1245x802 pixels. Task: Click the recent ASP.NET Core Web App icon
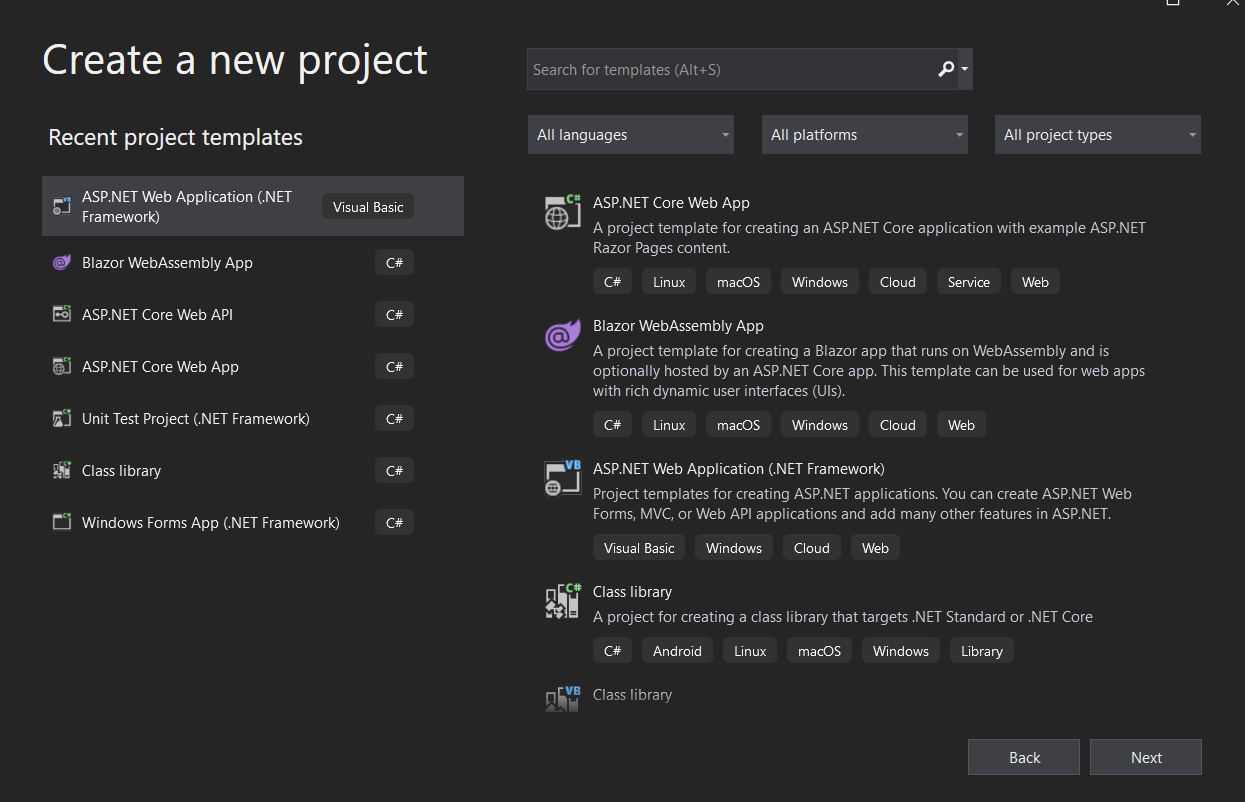[62, 366]
